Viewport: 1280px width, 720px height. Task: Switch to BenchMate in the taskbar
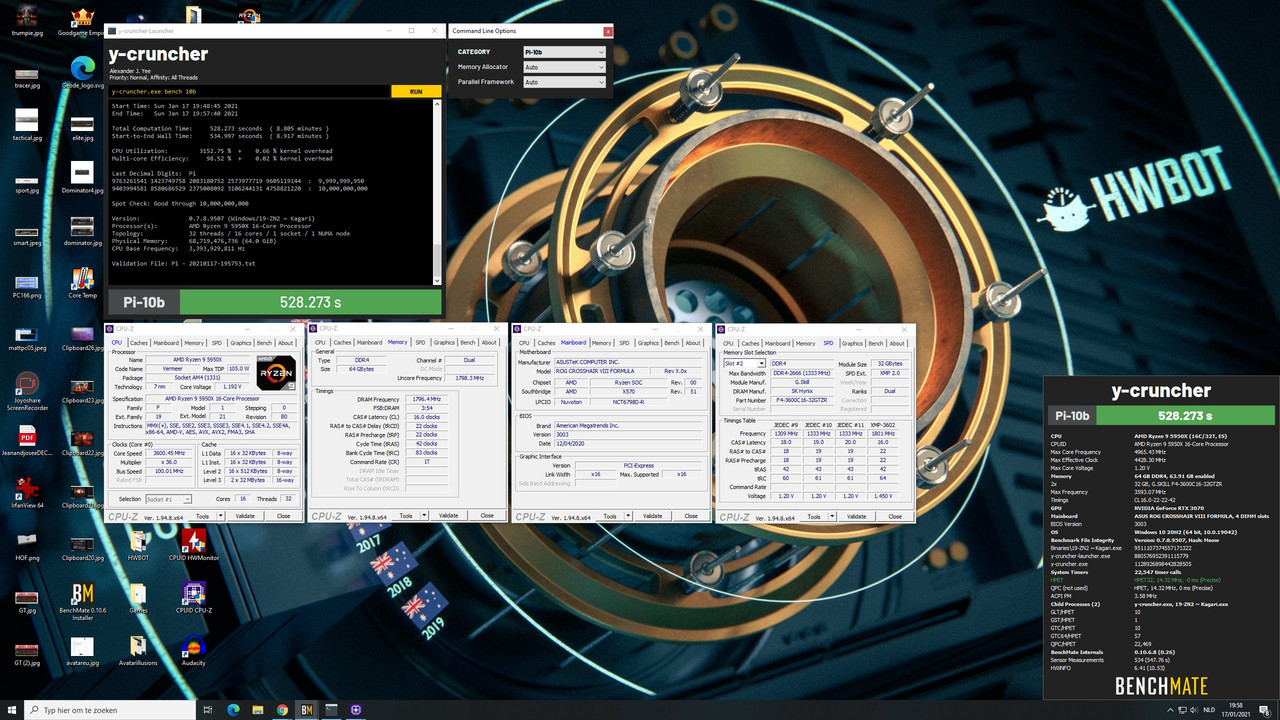tap(308, 709)
